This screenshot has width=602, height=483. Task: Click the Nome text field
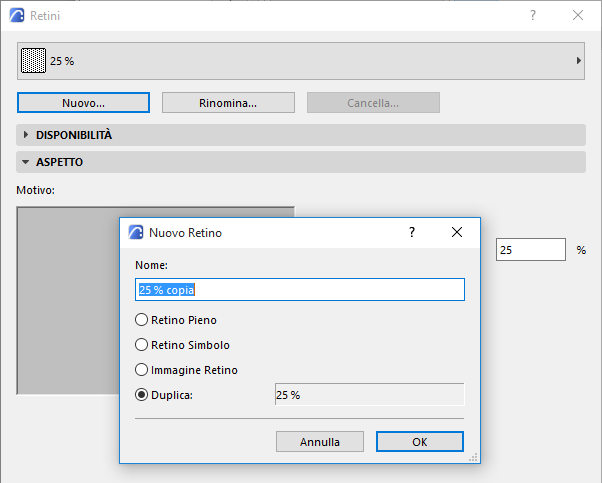tap(300, 289)
